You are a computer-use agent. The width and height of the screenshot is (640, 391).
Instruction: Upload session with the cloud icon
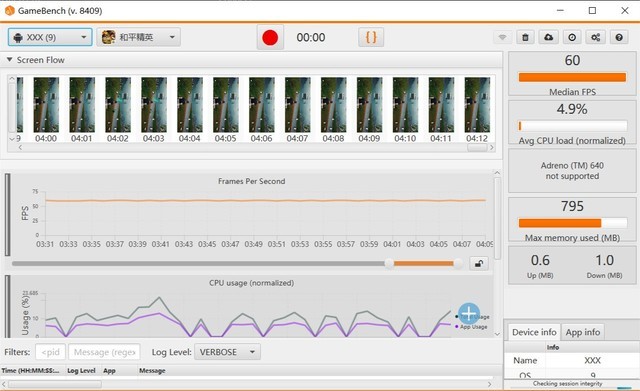point(549,38)
